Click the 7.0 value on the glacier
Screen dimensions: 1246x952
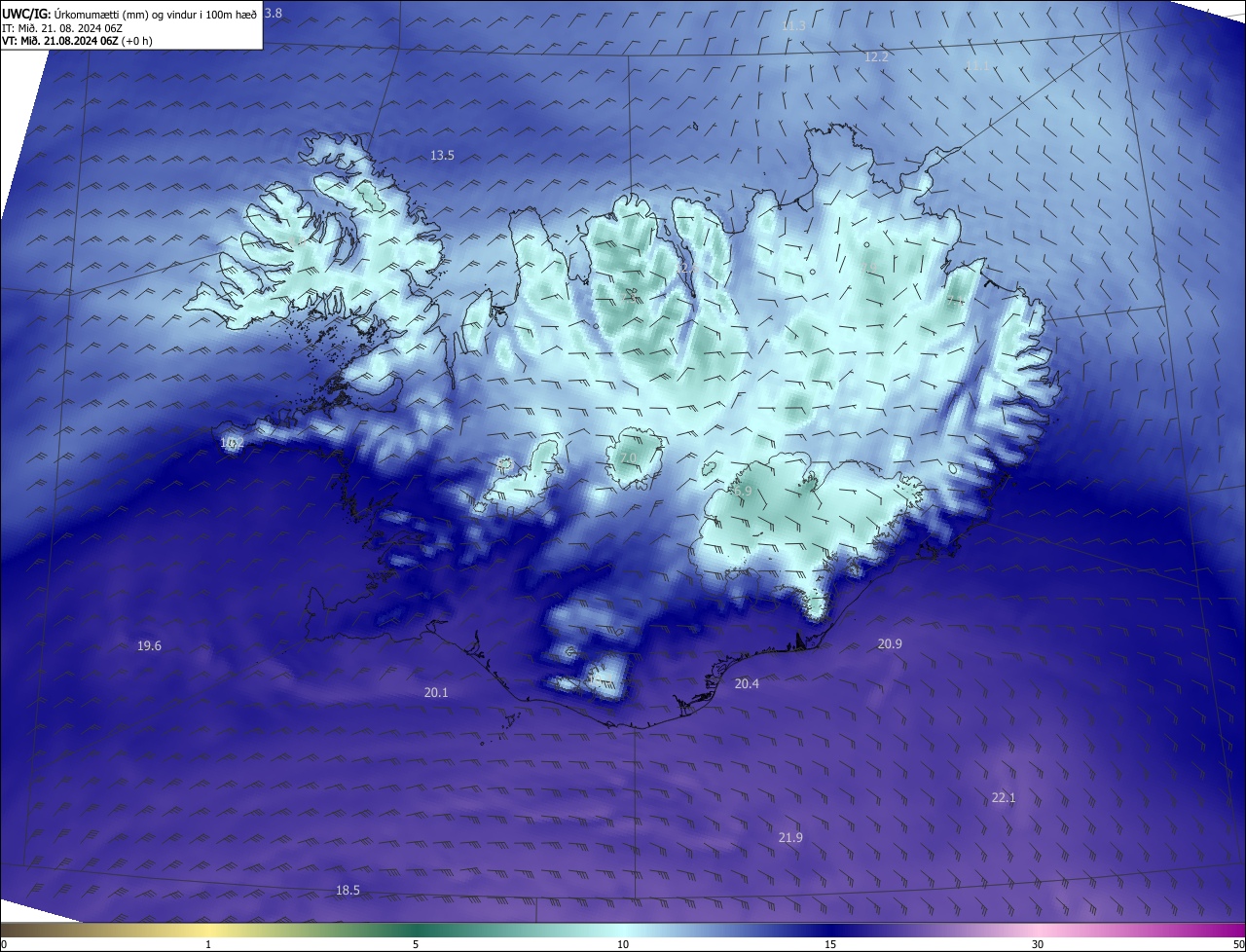[x=628, y=458]
